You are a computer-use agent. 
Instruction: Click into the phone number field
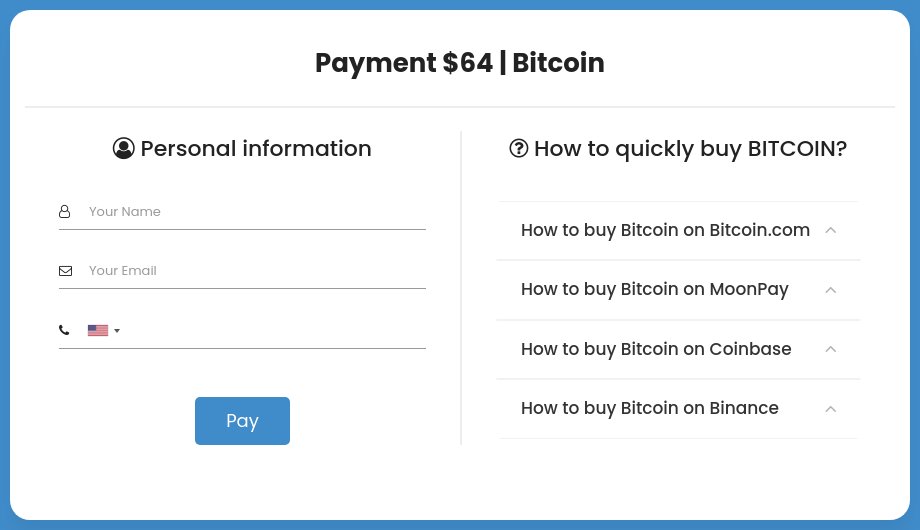(275, 330)
